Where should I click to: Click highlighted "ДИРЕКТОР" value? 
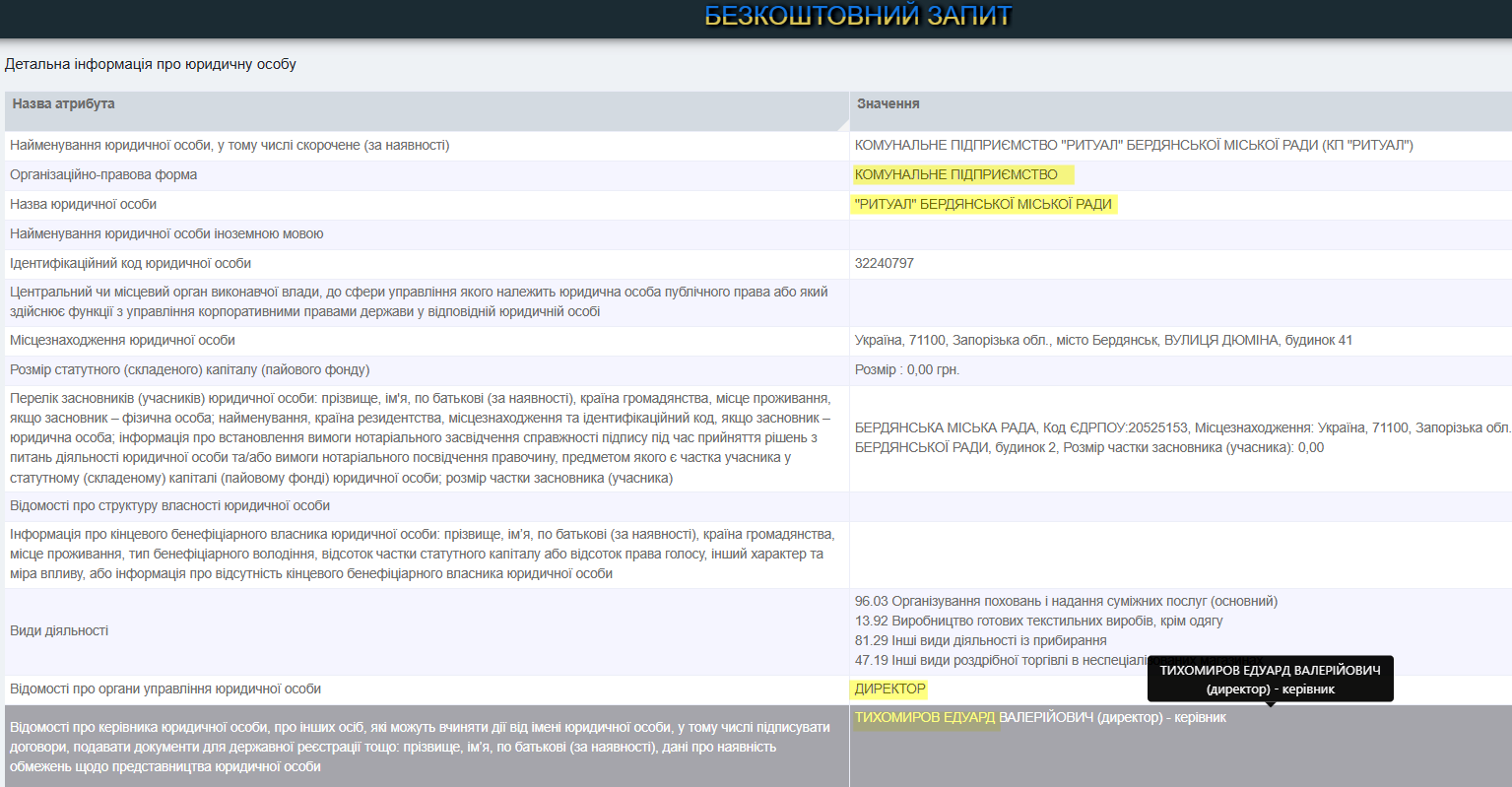pos(889,689)
